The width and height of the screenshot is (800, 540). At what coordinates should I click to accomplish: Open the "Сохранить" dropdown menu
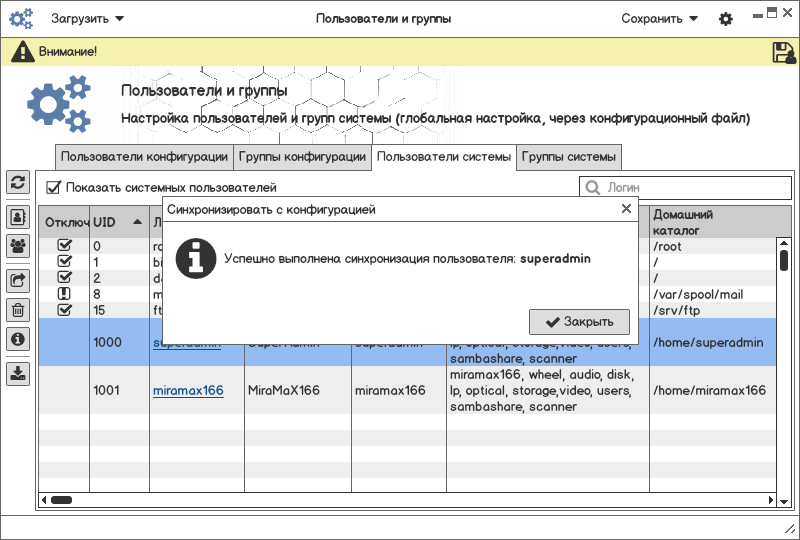[658, 19]
